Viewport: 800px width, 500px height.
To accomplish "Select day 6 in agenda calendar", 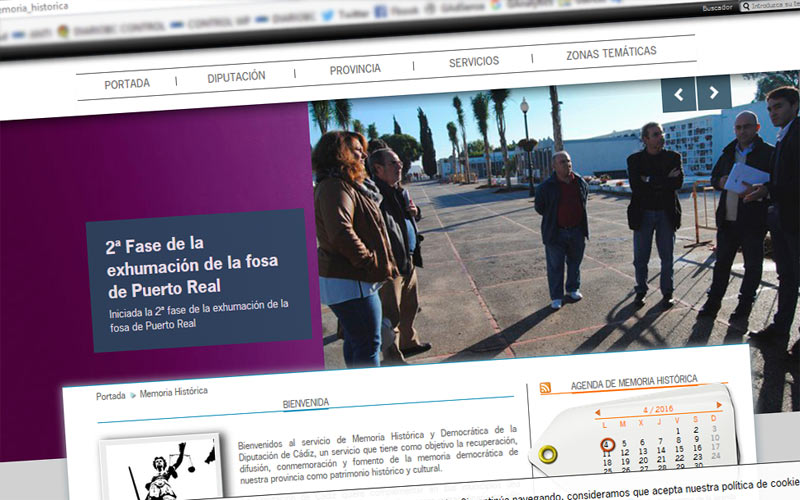I will [642, 442].
